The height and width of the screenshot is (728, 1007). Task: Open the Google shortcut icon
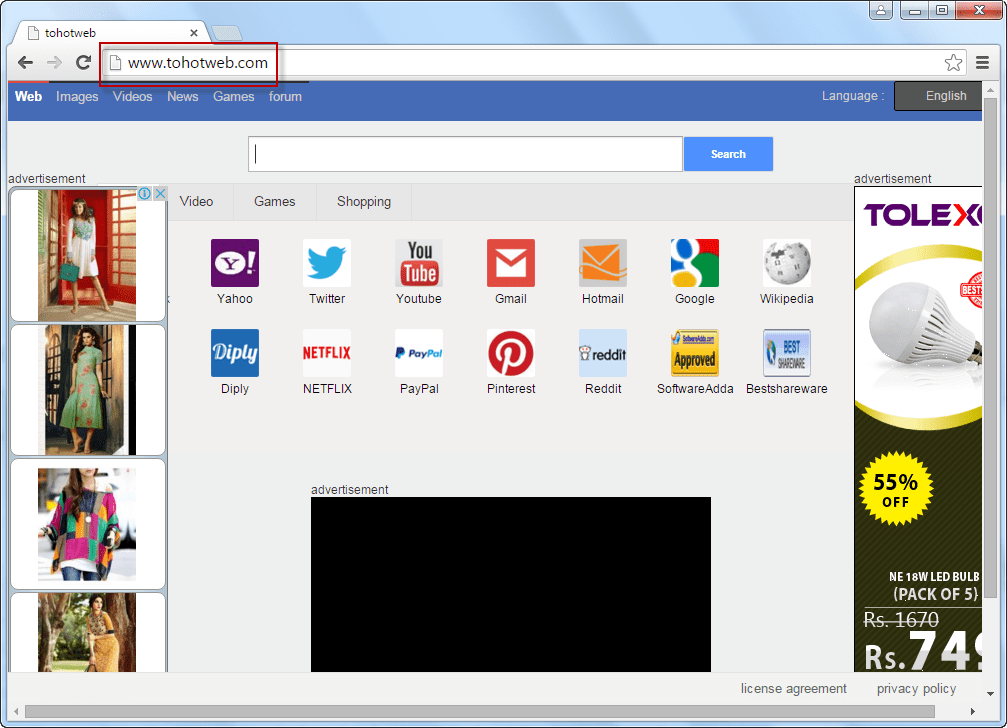[x=695, y=263]
